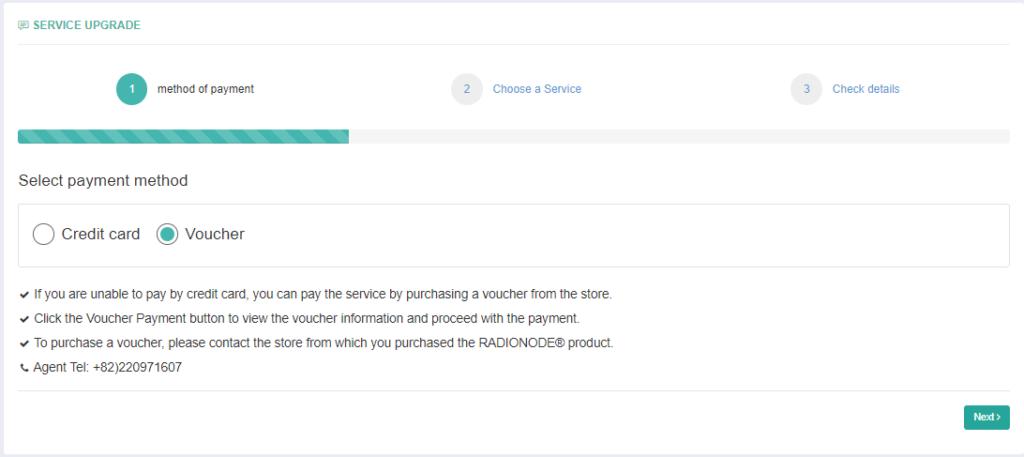
Task: Select the Voucher radio button
Action: coord(167,234)
